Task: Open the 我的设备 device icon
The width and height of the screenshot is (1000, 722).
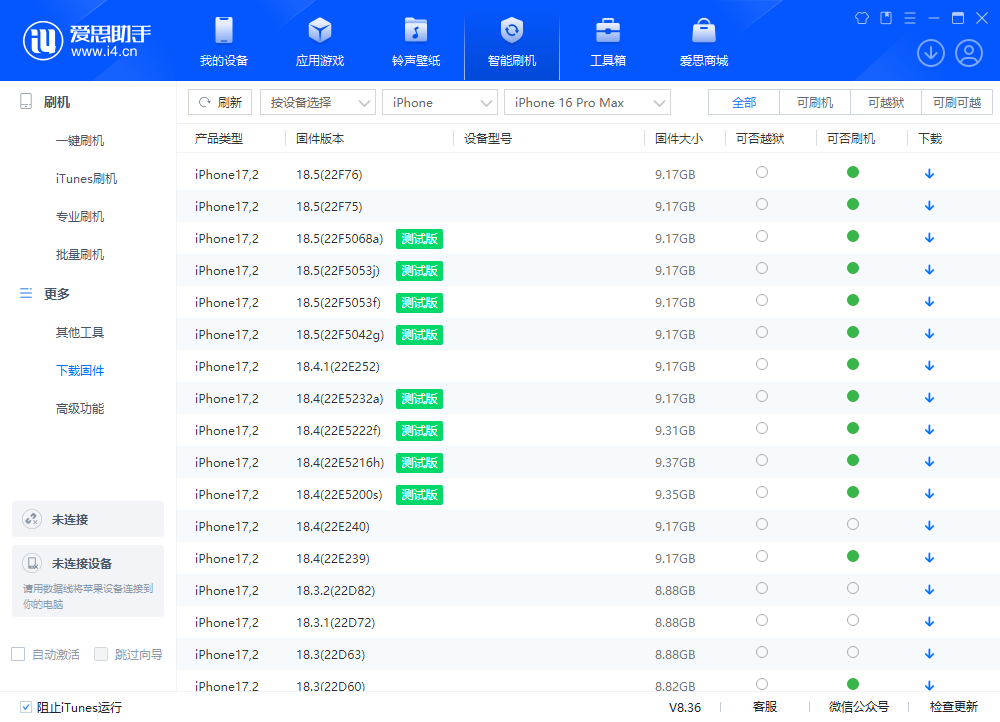Action: (x=224, y=30)
